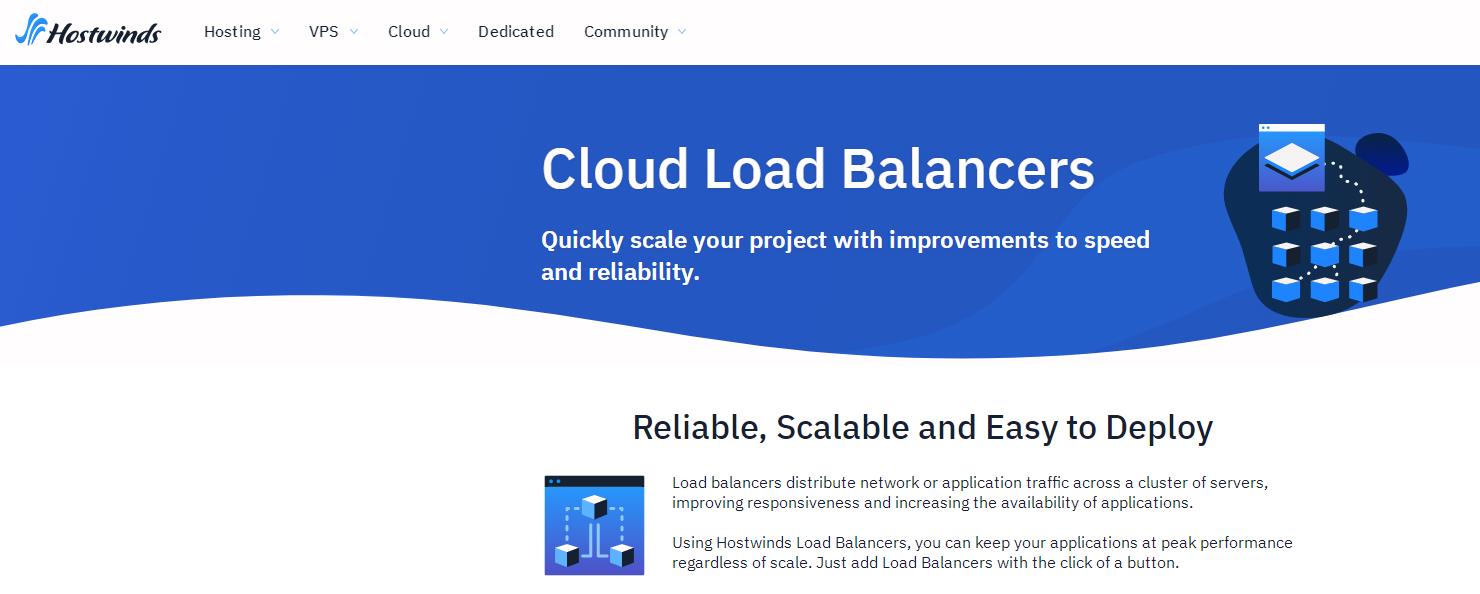The width and height of the screenshot is (1480, 594).
Task: Open the Cloud menu
Action: pos(409,32)
